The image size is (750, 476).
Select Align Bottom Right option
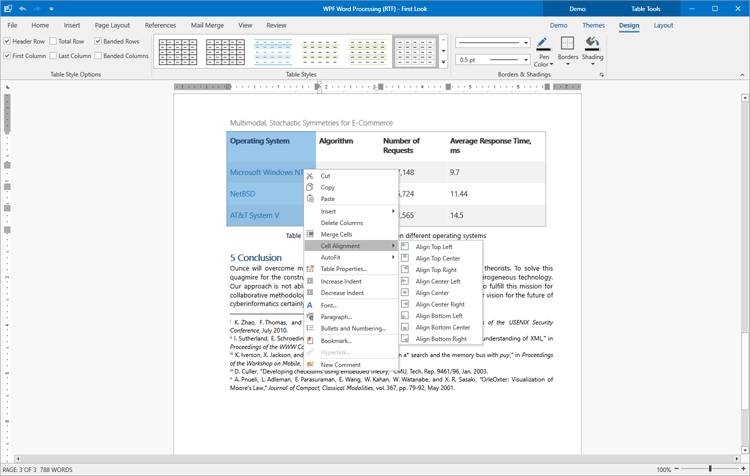click(441, 339)
